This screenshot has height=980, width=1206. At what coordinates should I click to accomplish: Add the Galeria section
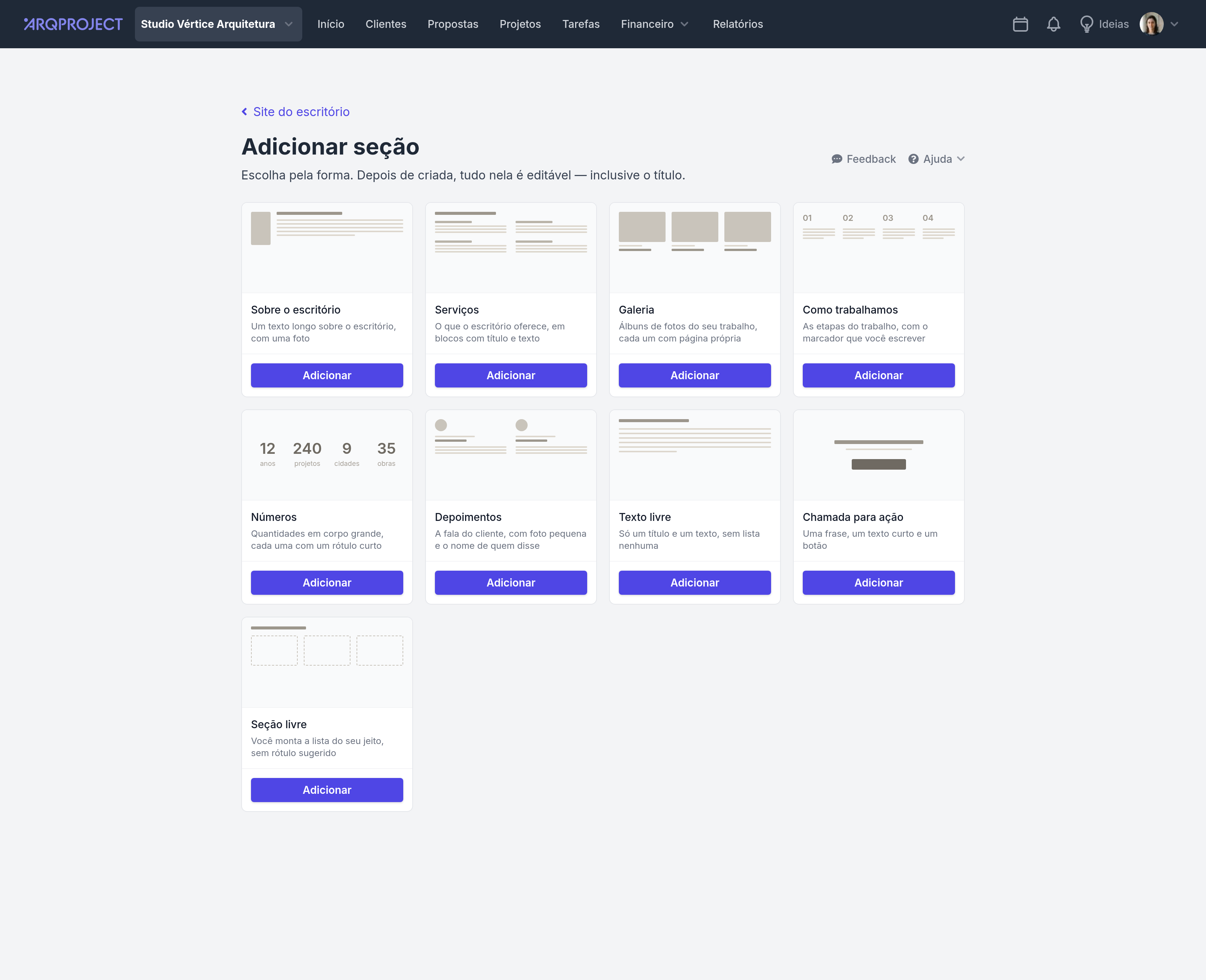(695, 375)
